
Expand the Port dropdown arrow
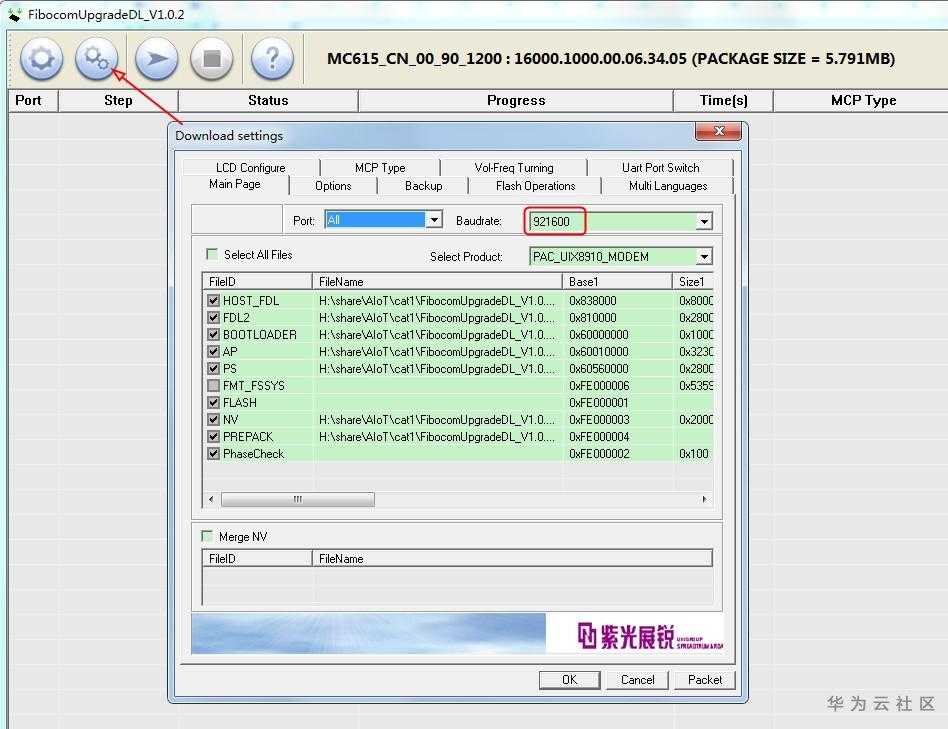[434, 219]
